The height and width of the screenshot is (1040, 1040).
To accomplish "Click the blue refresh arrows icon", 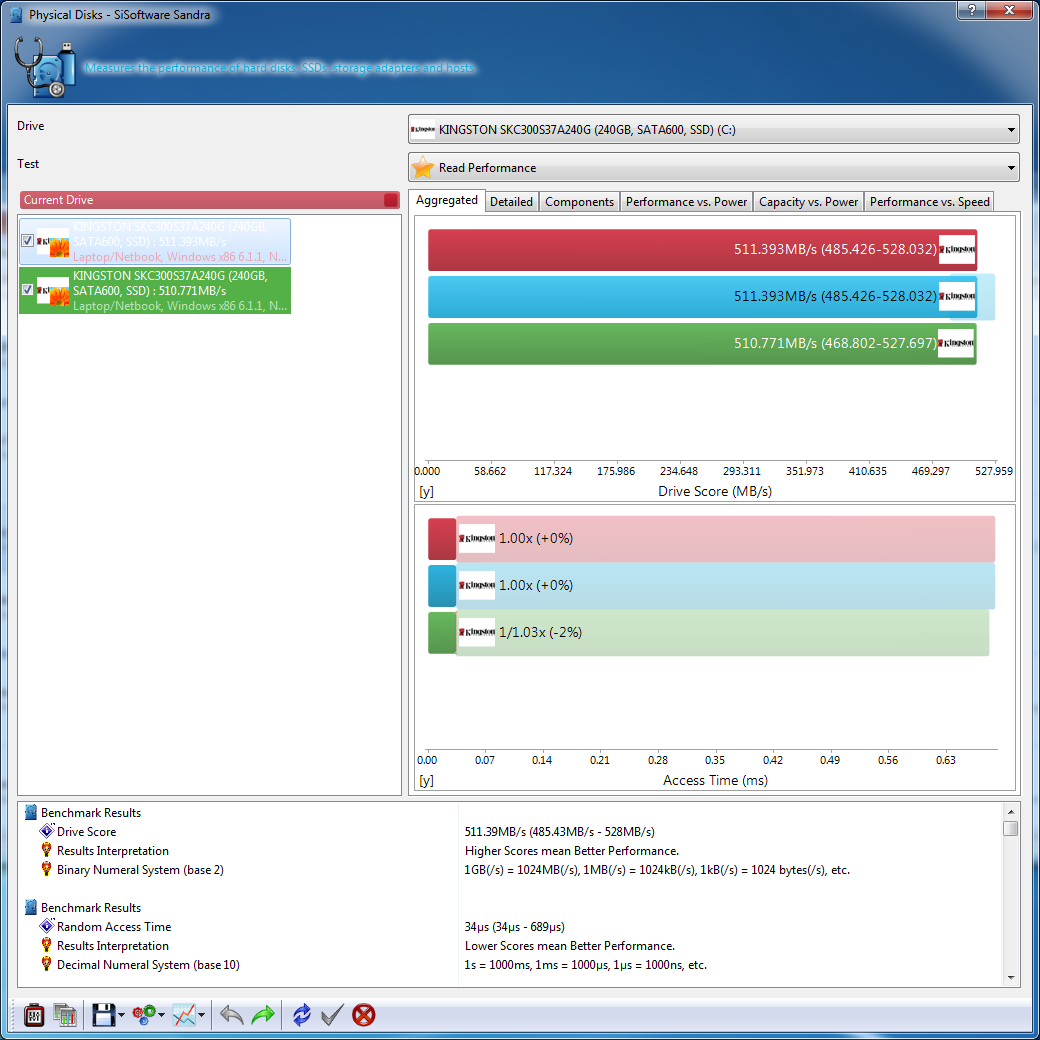I will pyautogui.click(x=301, y=1015).
